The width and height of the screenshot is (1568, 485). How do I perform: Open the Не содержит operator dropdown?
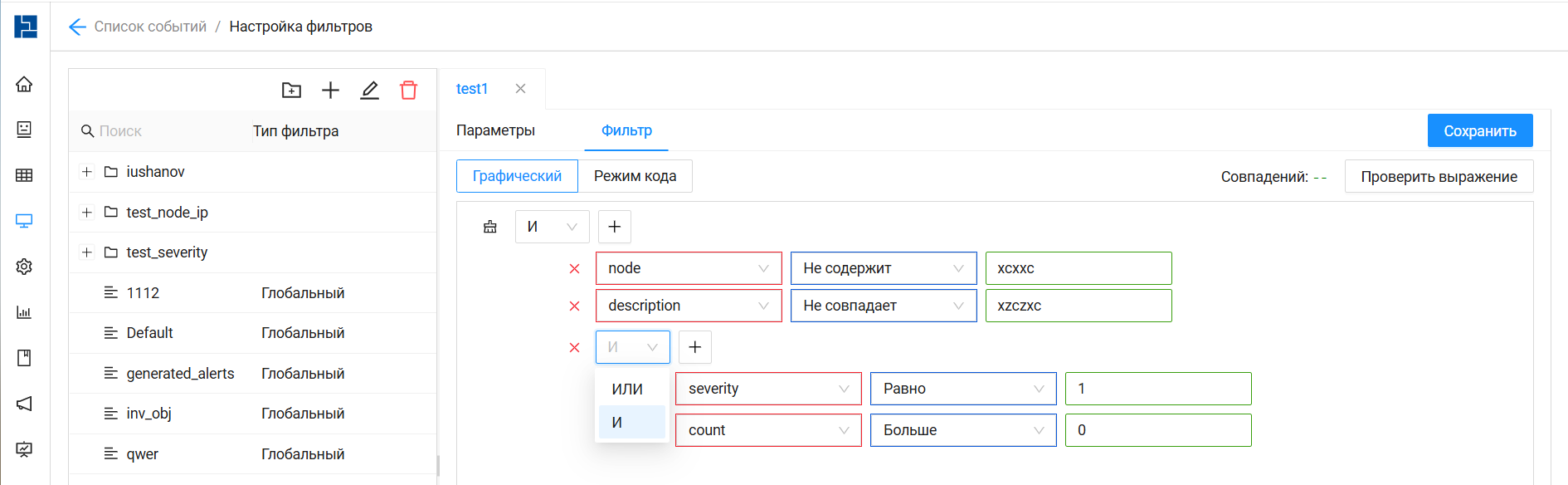click(883, 268)
